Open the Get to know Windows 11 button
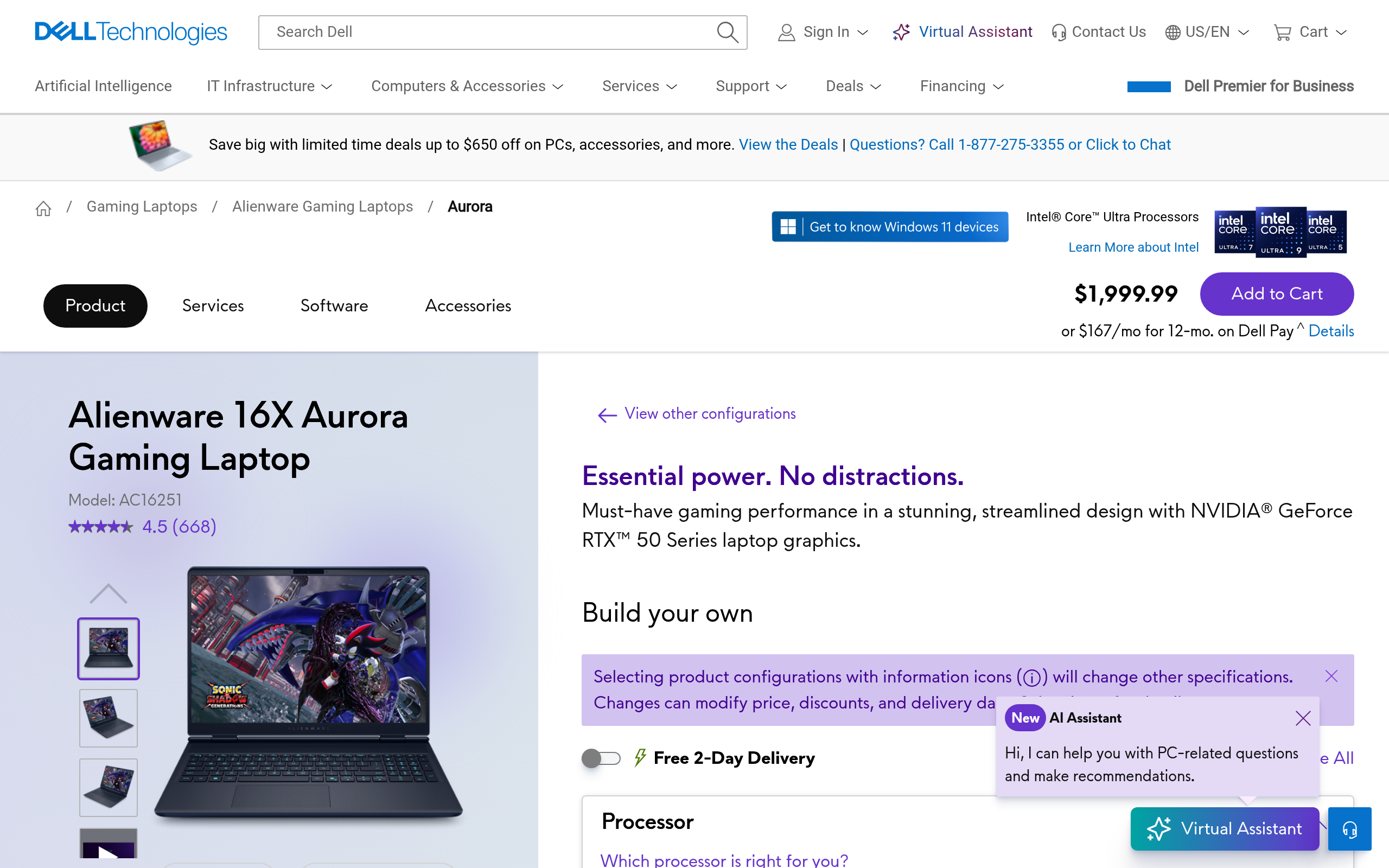This screenshot has height=868, width=1389. (890, 227)
